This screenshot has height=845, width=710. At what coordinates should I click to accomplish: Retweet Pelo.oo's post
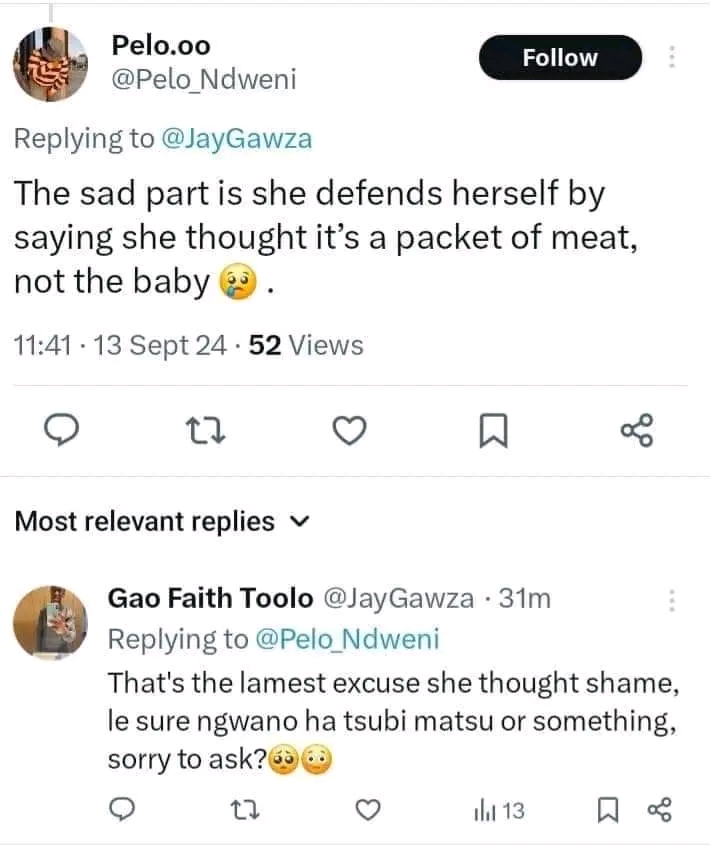point(207,431)
